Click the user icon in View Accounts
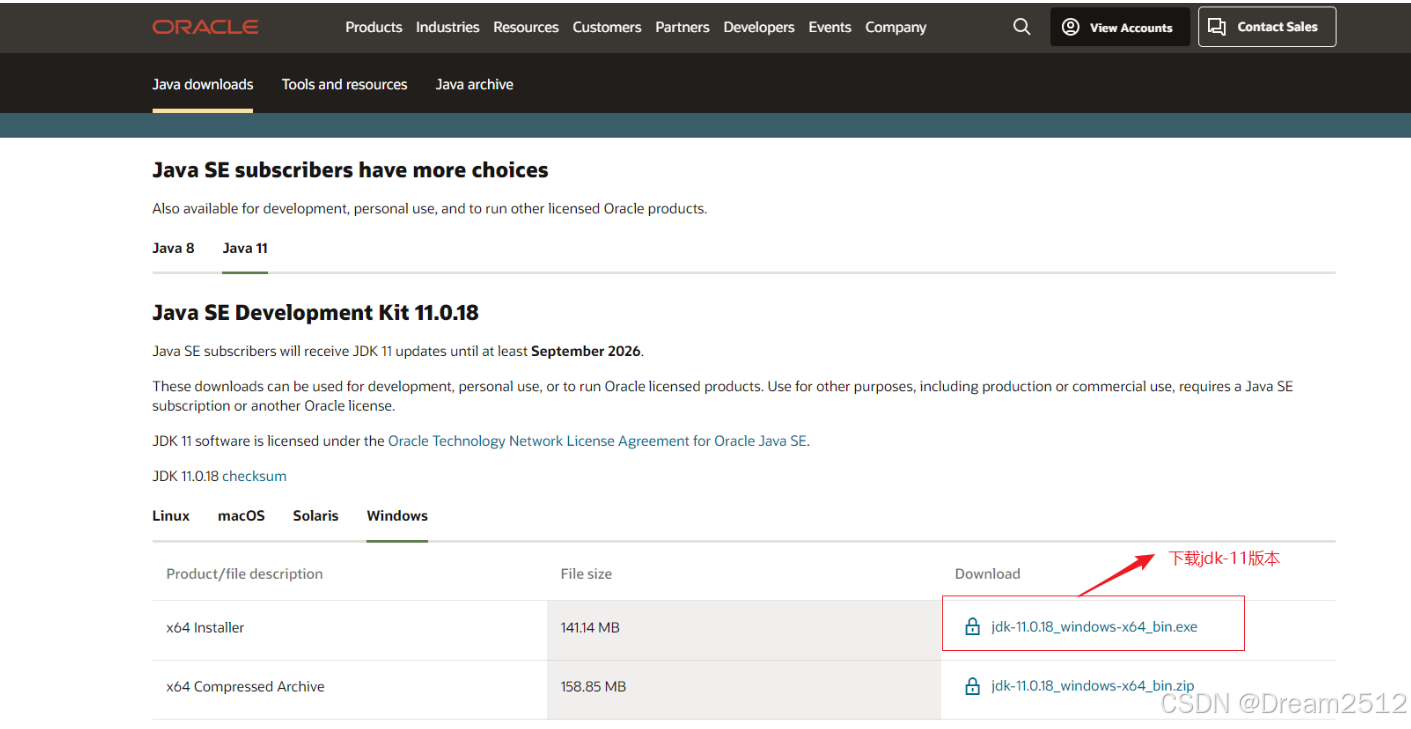Viewport: 1411px width, 729px height. click(x=1070, y=27)
